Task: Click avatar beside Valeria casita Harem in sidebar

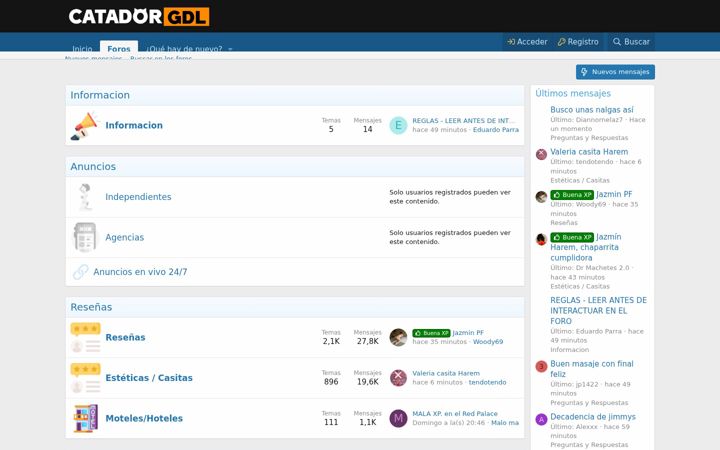Action: coord(541,154)
